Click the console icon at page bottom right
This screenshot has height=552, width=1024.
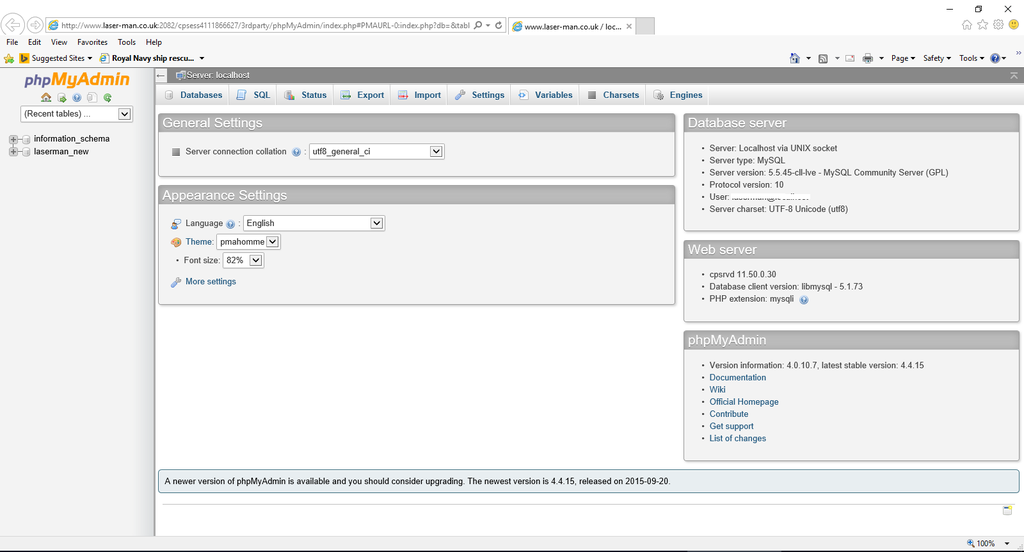point(1007,510)
